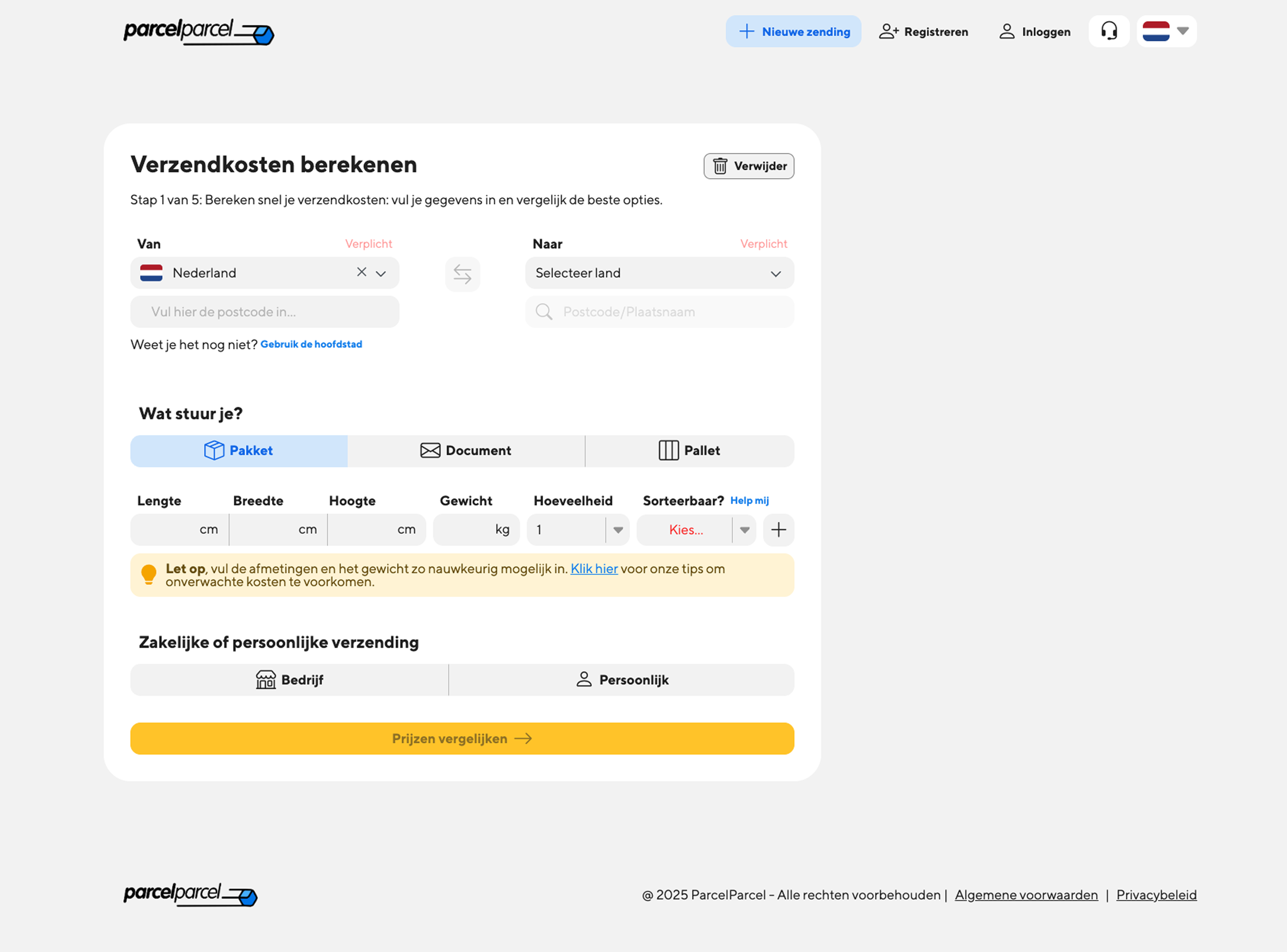Click the ParcelParcel logo in the footer
Viewport: 1287px width, 952px height.
190,894
